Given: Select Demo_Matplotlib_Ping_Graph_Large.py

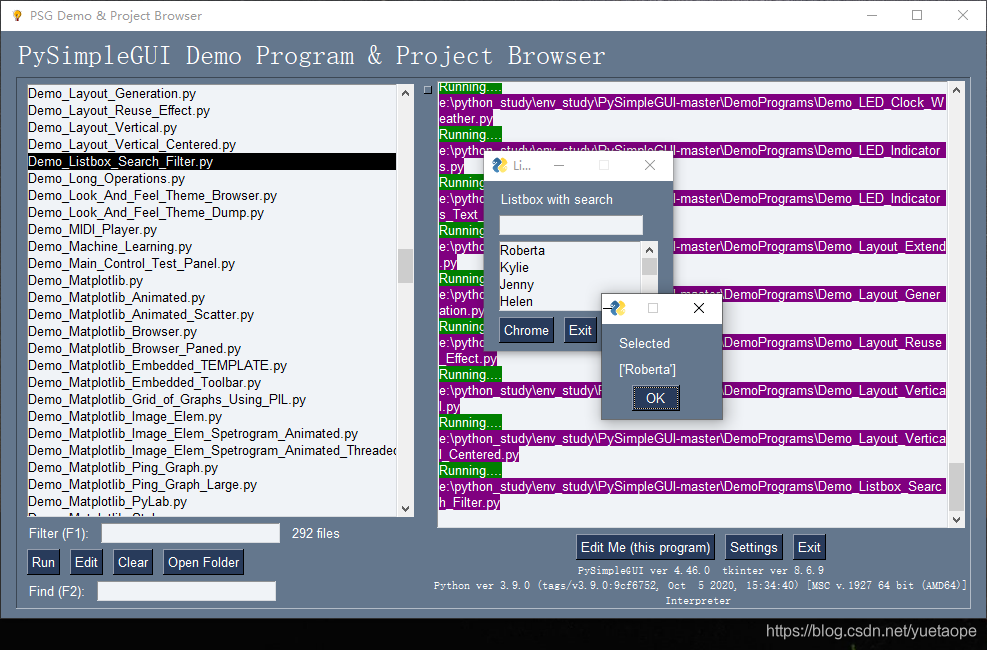Looking at the screenshot, I should [212, 485].
